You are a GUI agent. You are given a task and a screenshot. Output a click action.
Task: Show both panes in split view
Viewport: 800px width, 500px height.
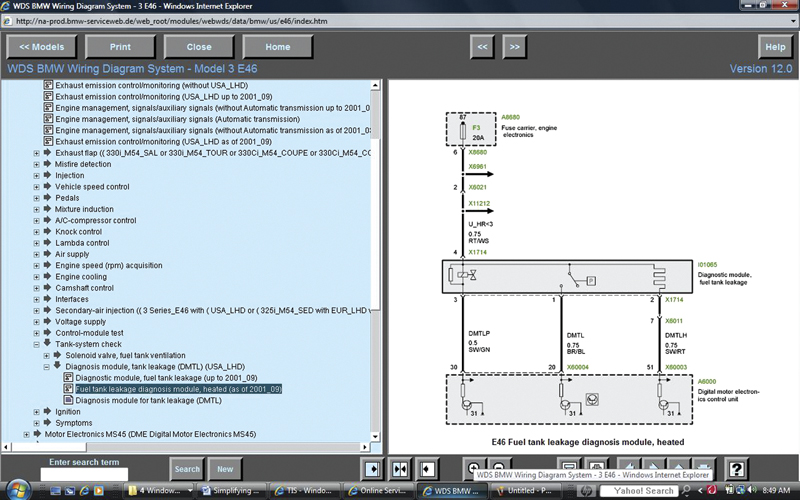(399, 468)
